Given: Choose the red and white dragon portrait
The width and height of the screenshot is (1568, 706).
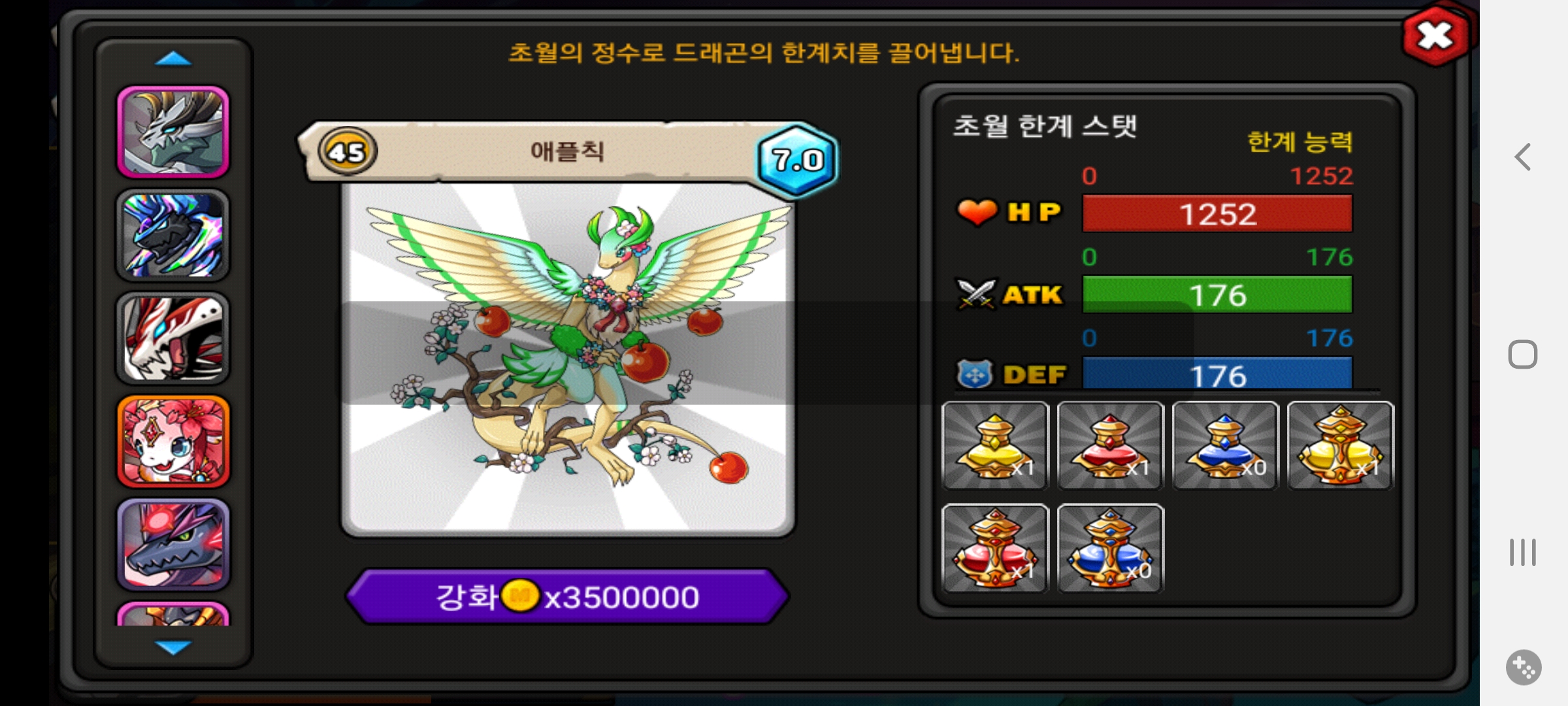Looking at the screenshot, I should (x=173, y=339).
